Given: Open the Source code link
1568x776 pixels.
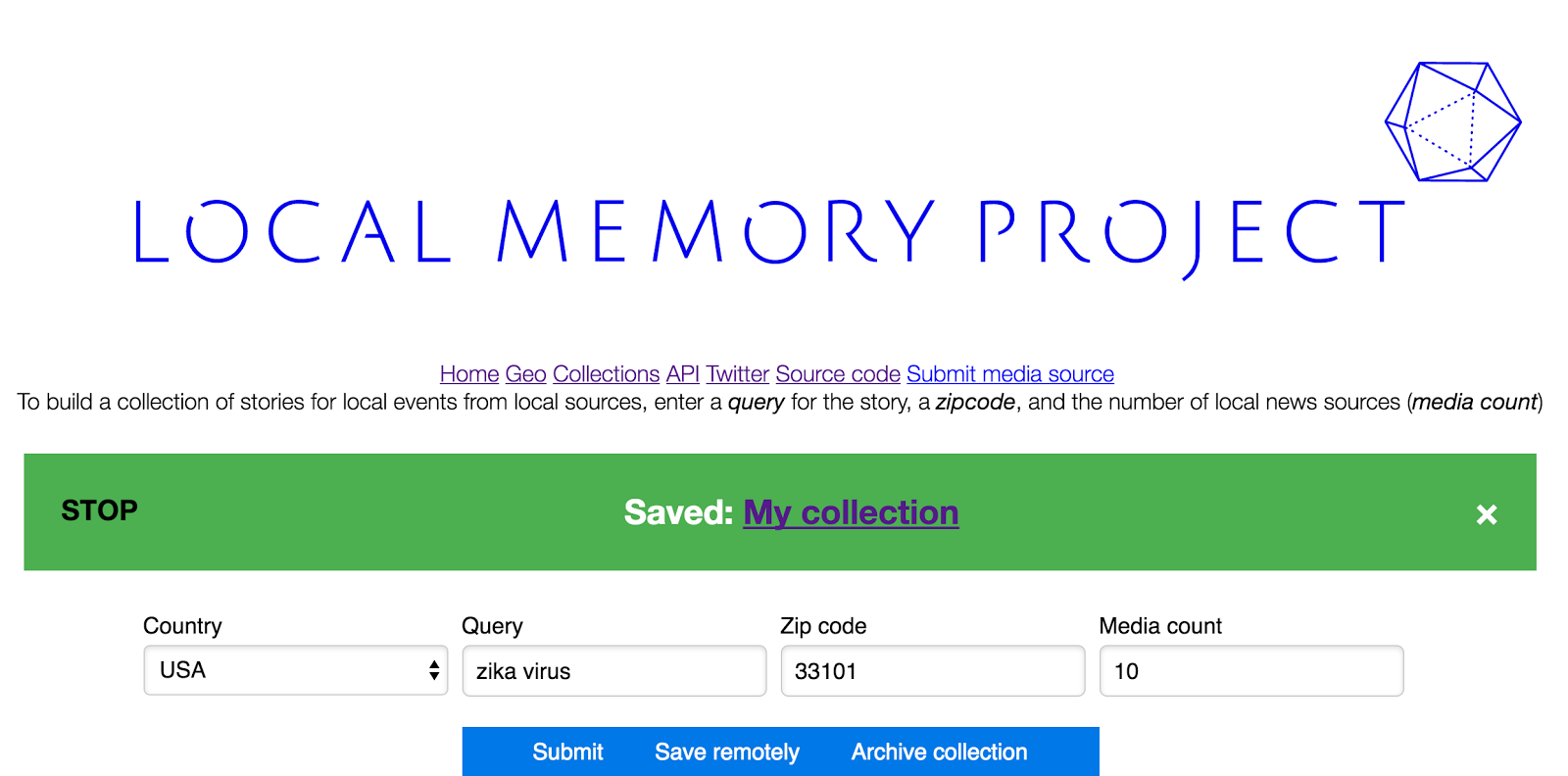Looking at the screenshot, I should (837, 373).
